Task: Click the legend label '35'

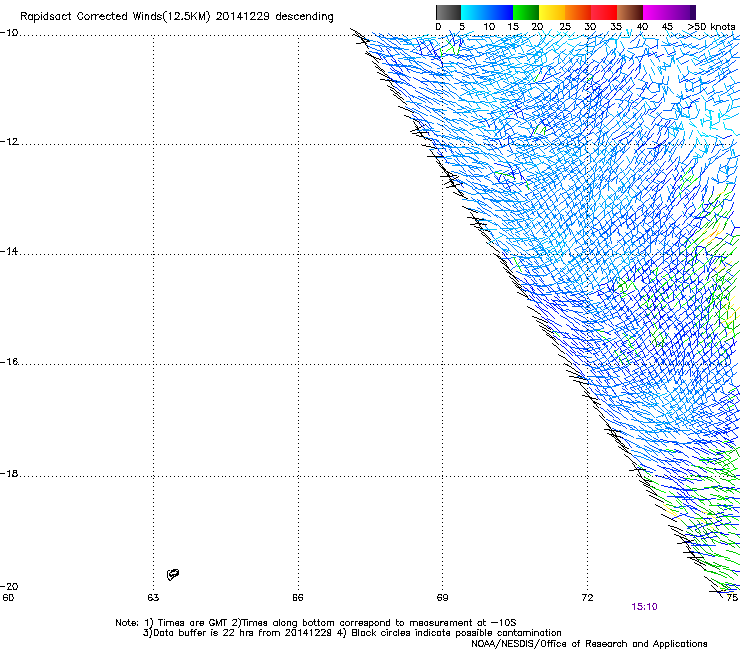Action: point(616,27)
